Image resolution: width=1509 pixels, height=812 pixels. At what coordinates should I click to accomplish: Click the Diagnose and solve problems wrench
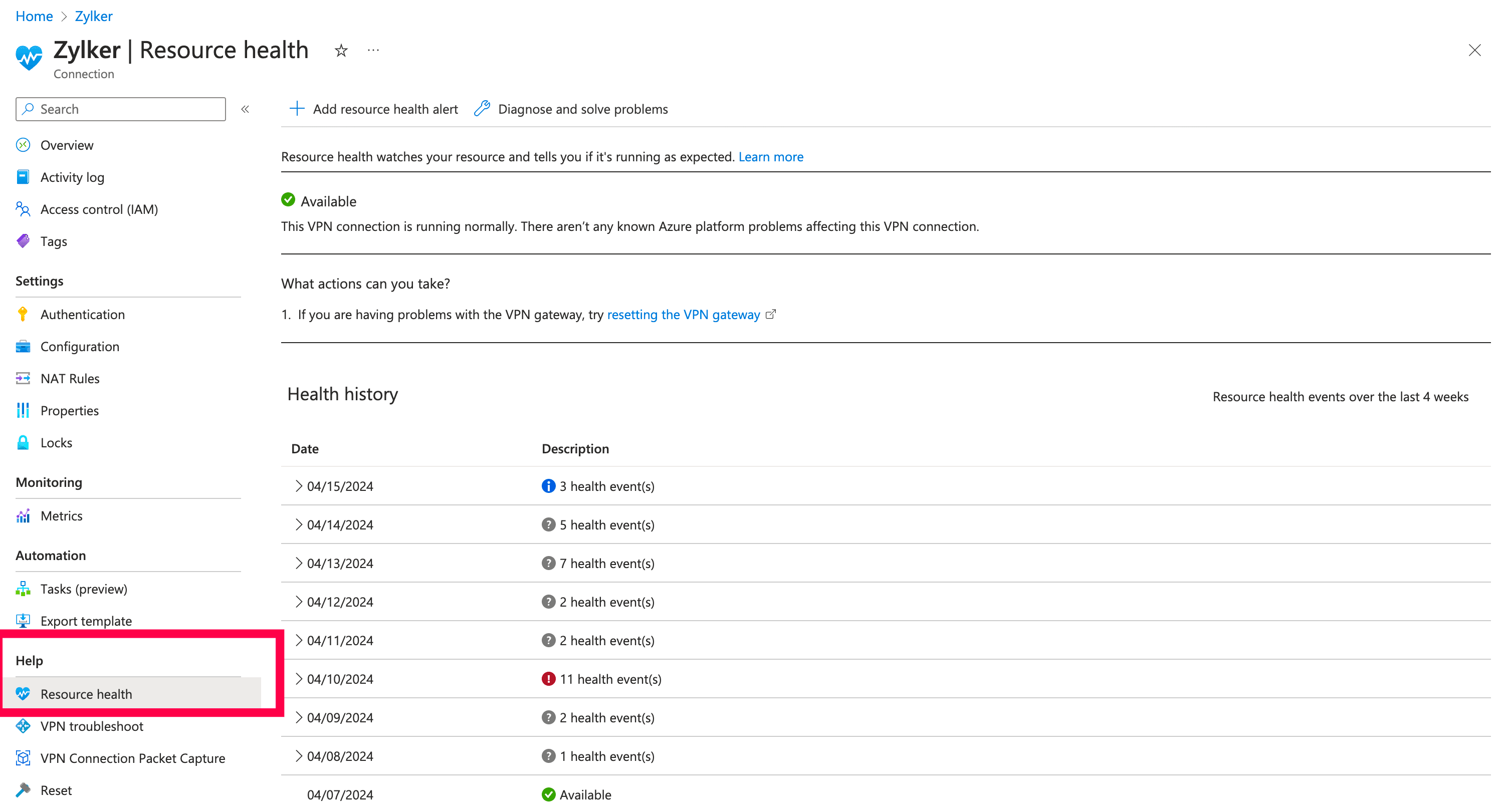(x=482, y=109)
